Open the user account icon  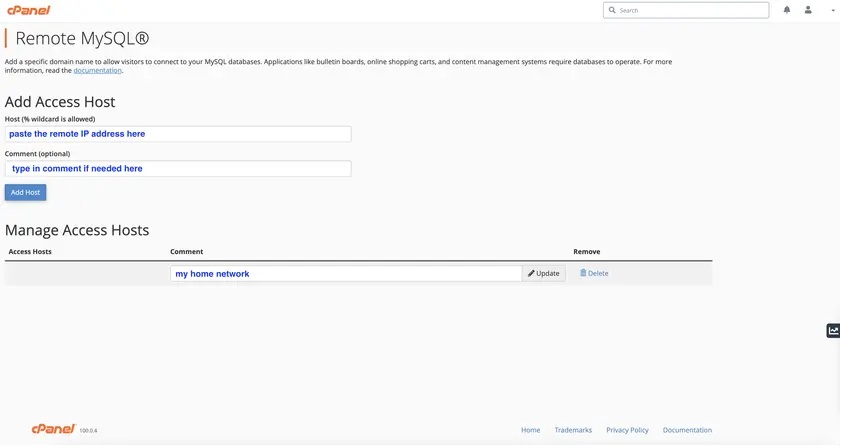(x=808, y=10)
